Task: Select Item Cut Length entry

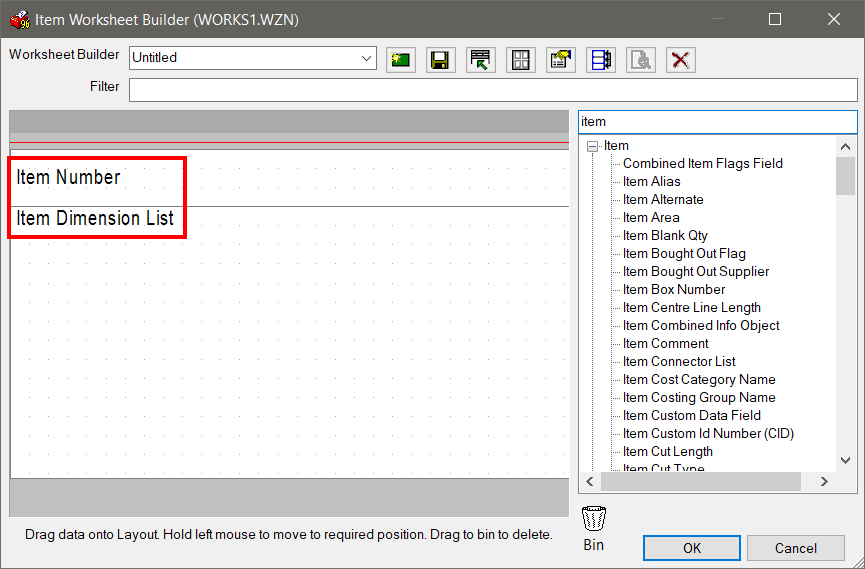Action: point(668,451)
